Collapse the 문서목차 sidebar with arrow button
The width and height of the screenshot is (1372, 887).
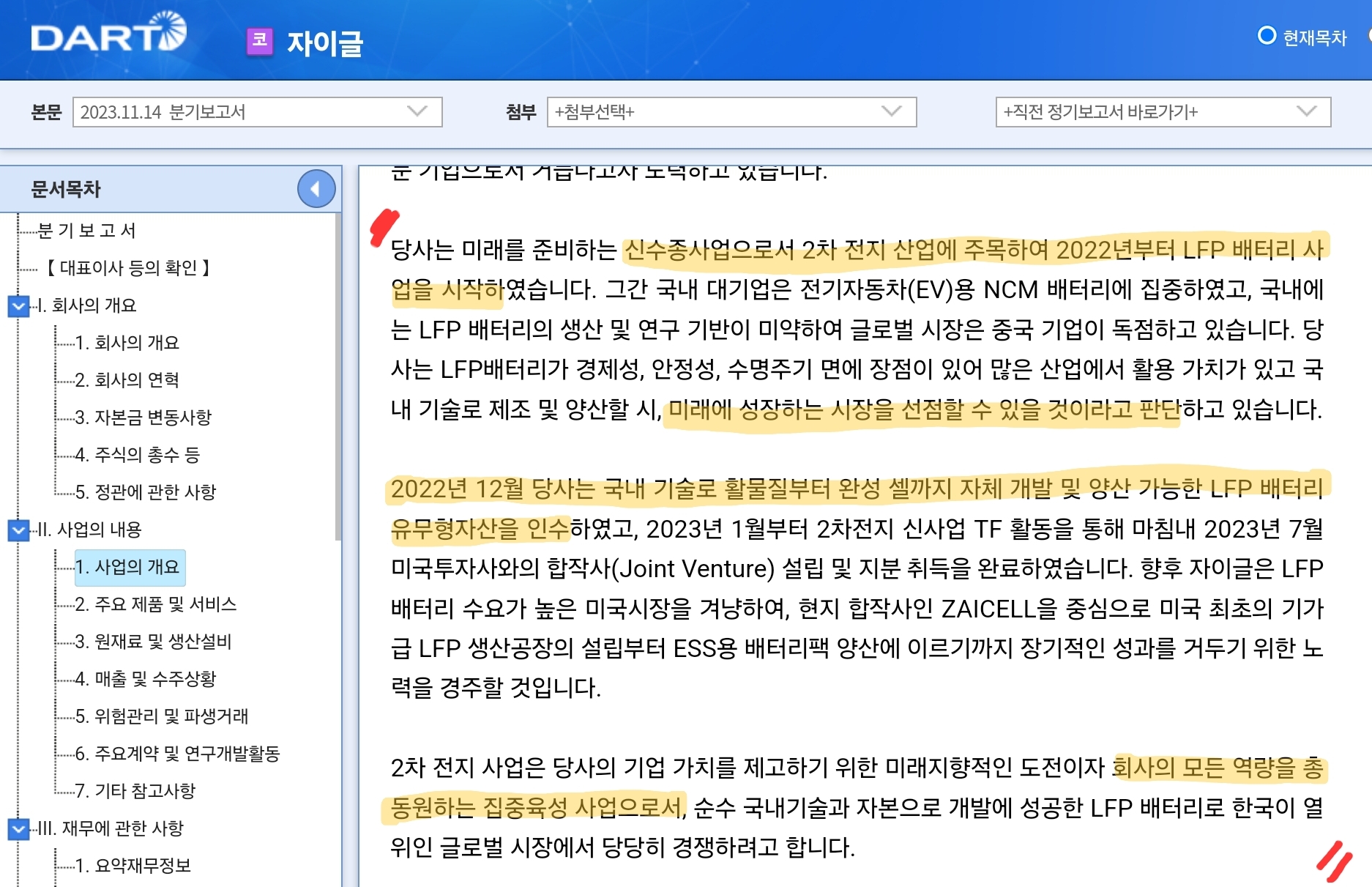tap(316, 188)
